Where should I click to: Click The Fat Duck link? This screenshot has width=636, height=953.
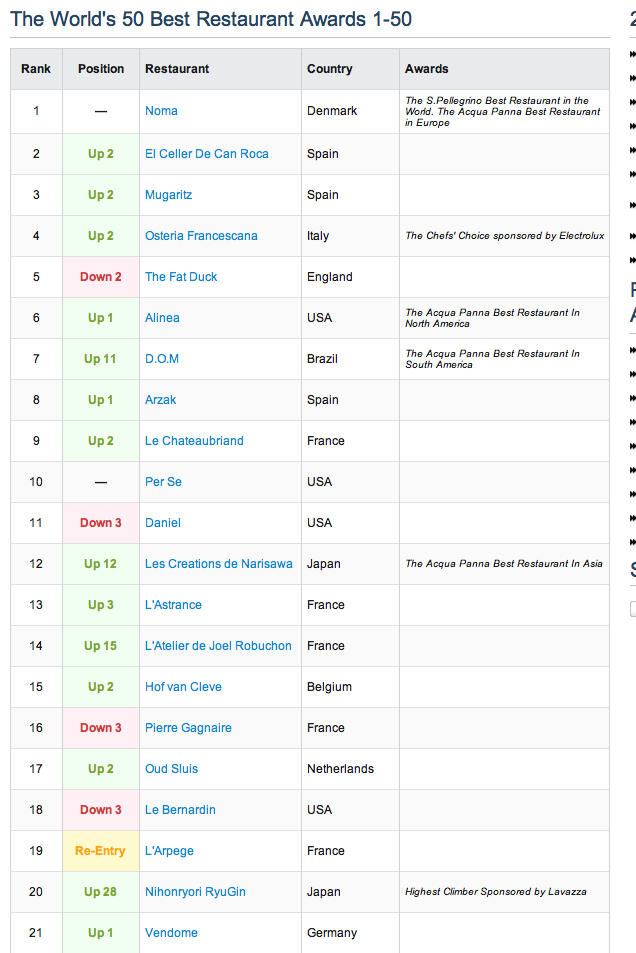point(181,277)
